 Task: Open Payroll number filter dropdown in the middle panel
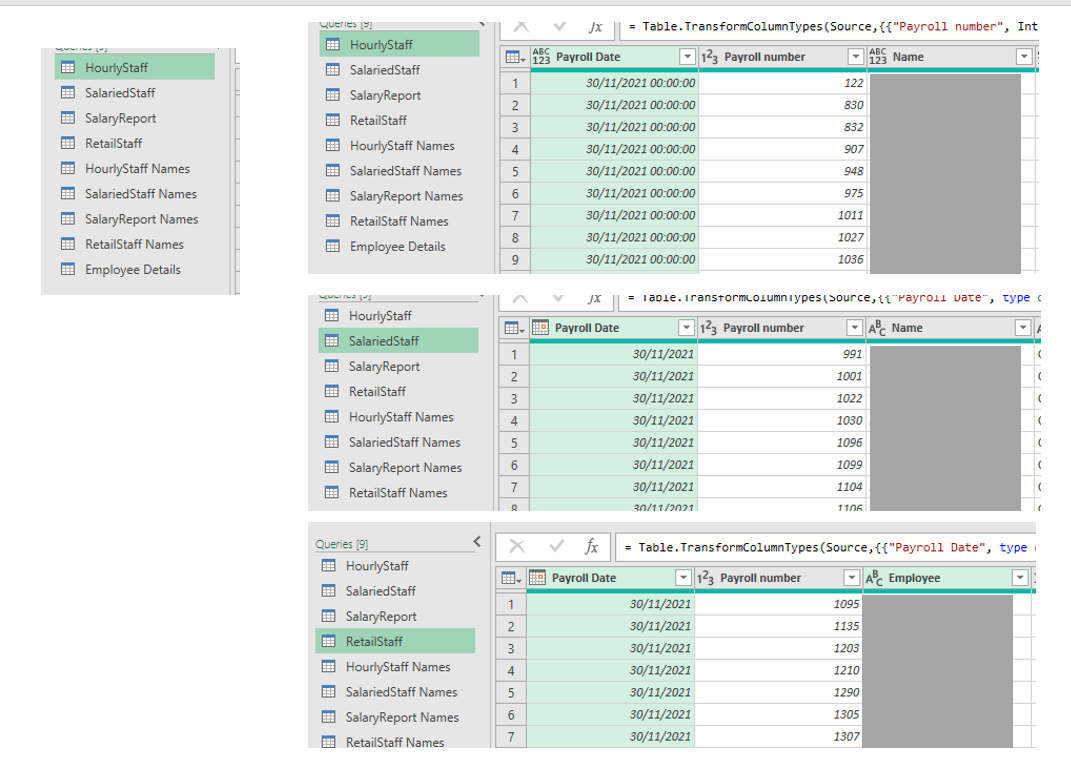pos(854,328)
